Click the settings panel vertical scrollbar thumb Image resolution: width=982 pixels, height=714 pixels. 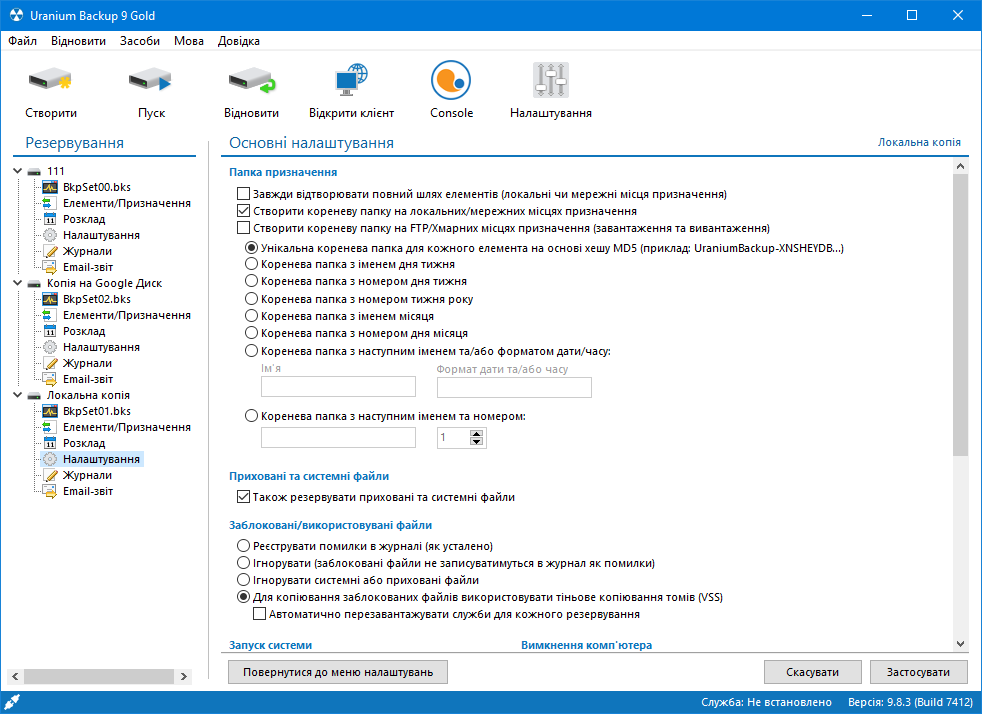[x=960, y=315]
